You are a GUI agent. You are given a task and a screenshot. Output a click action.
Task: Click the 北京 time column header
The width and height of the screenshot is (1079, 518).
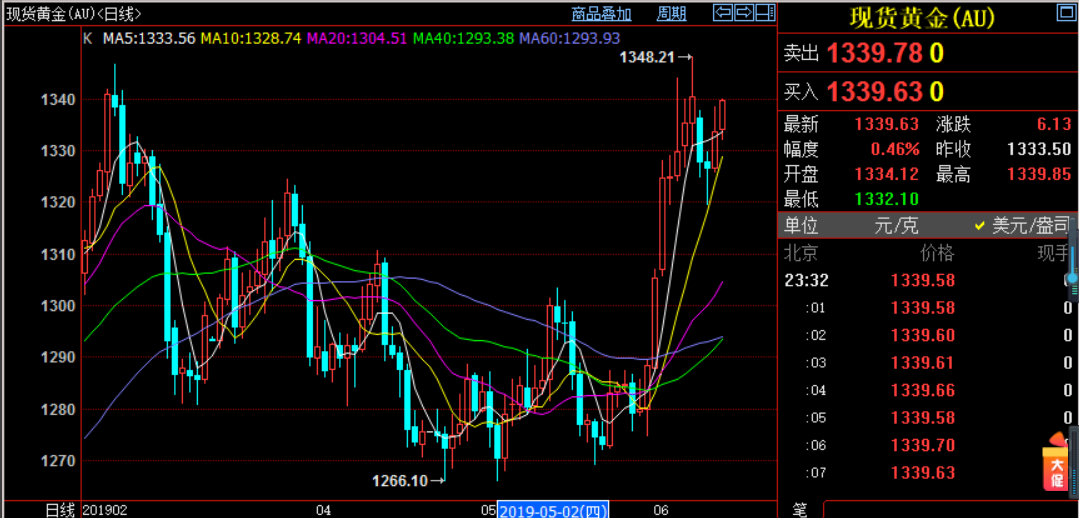800,253
